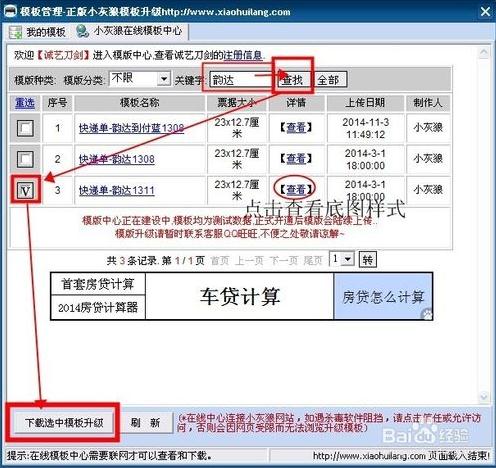Click the 2014房贷计算器 ad link
Viewport: 496px width, 468px height.
[x=98, y=307]
